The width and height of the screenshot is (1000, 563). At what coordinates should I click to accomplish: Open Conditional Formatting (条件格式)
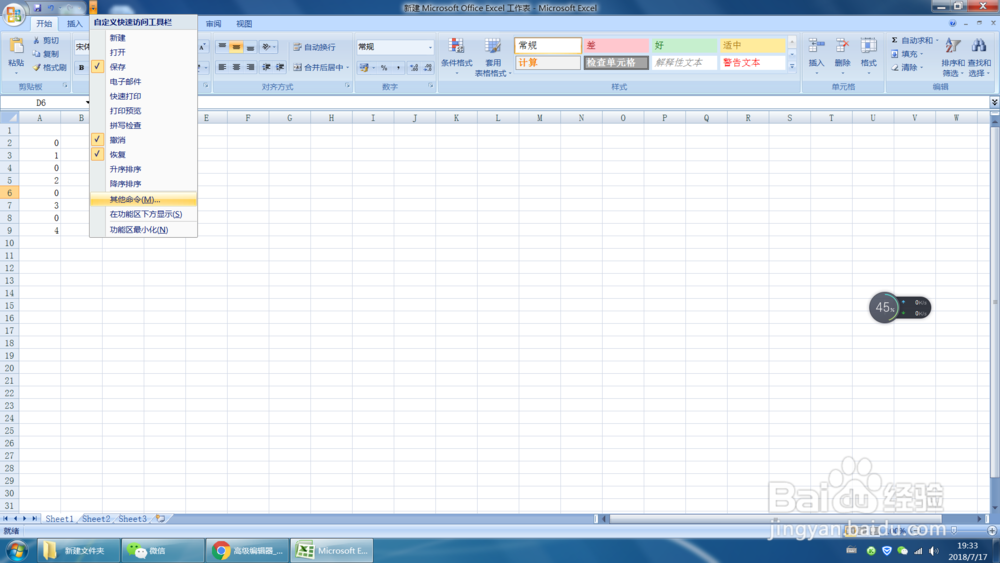click(x=457, y=56)
